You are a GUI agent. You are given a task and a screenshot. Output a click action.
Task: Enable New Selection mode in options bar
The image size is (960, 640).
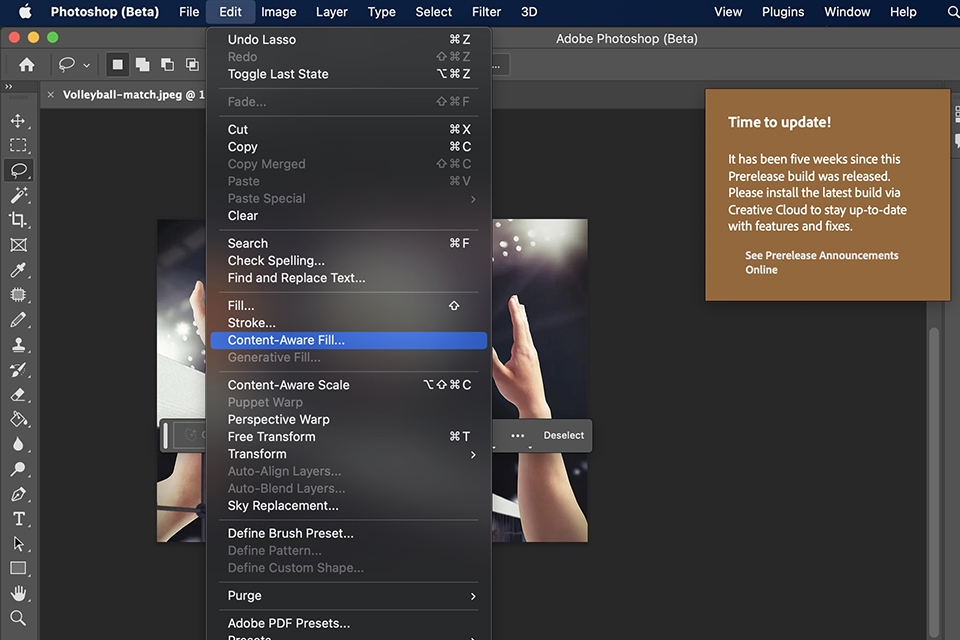click(117, 64)
